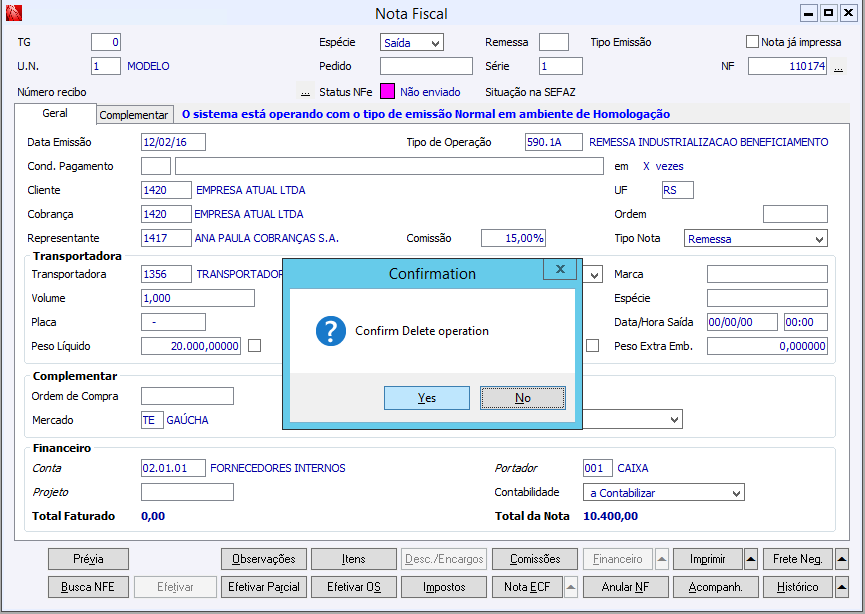Image resolution: width=865 pixels, height=614 pixels.
Task: Expand arrow next to Nota ECF button
Action: coord(572,587)
